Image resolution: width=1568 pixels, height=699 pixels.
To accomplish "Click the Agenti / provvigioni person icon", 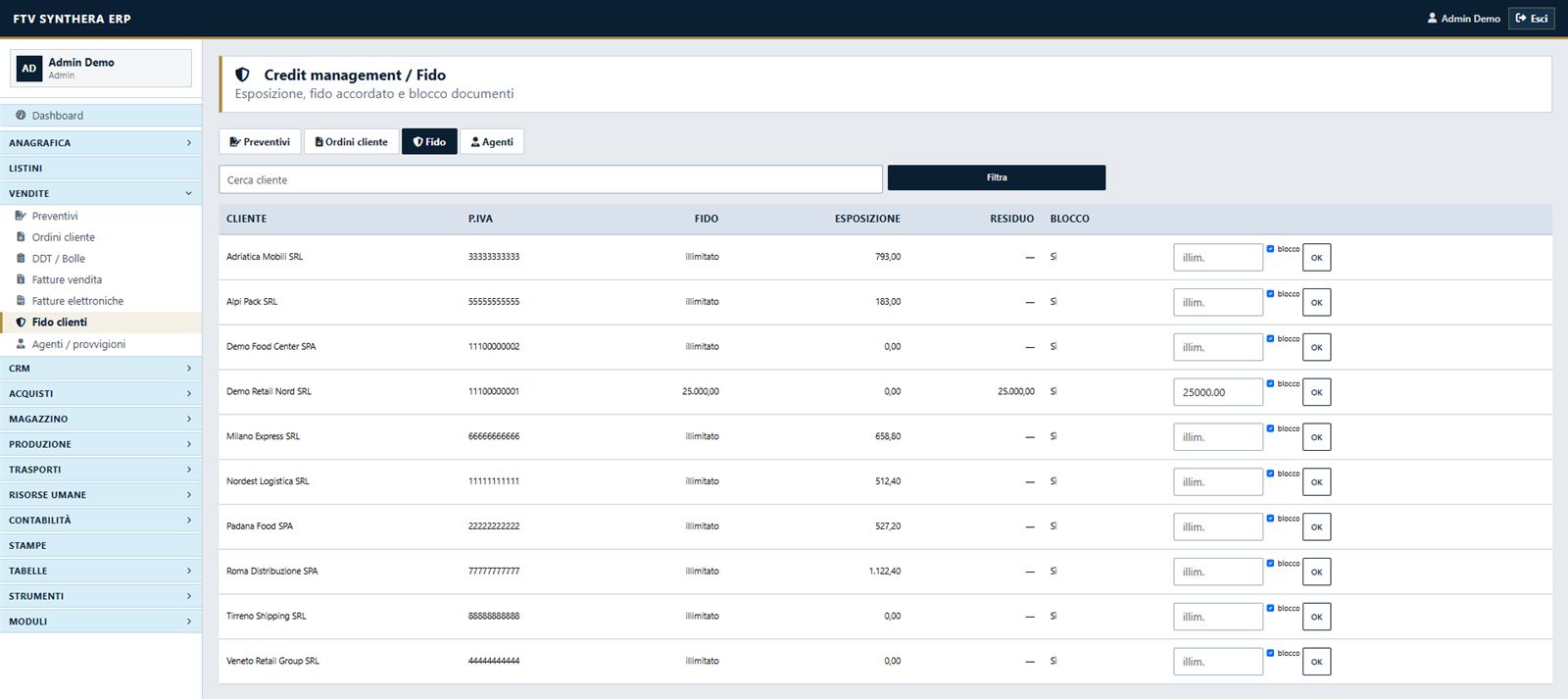I will tap(21, 344).
